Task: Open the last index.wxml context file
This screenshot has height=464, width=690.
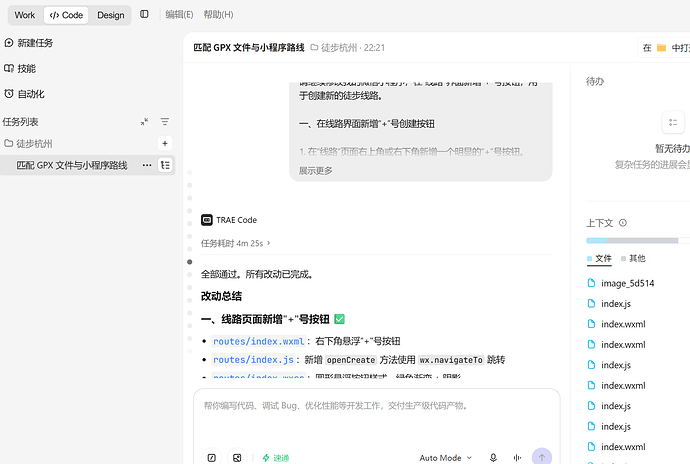Action: (617, 446)
